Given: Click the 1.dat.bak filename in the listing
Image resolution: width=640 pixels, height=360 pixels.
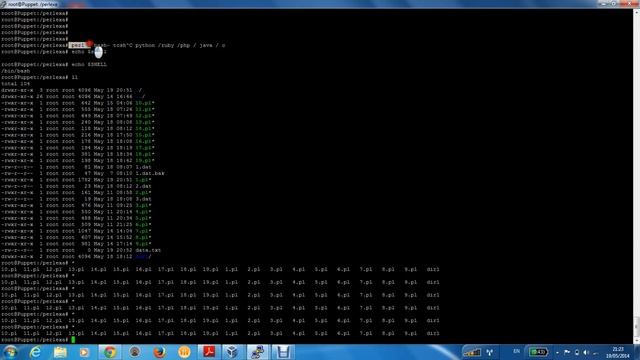Looking at the screenshot, I should tap(150, 173).
